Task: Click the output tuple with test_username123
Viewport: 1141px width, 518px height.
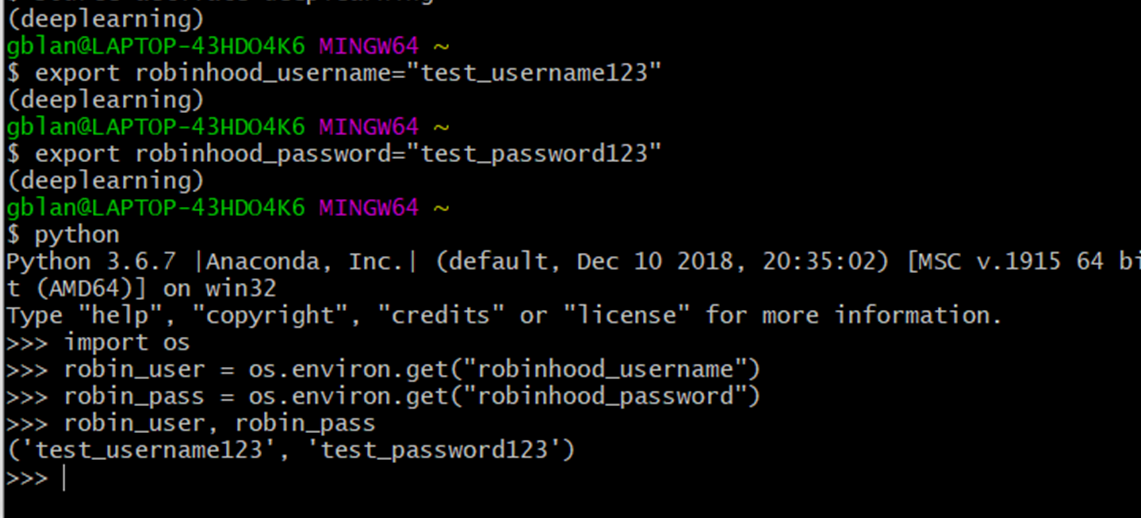Action: 290,451
